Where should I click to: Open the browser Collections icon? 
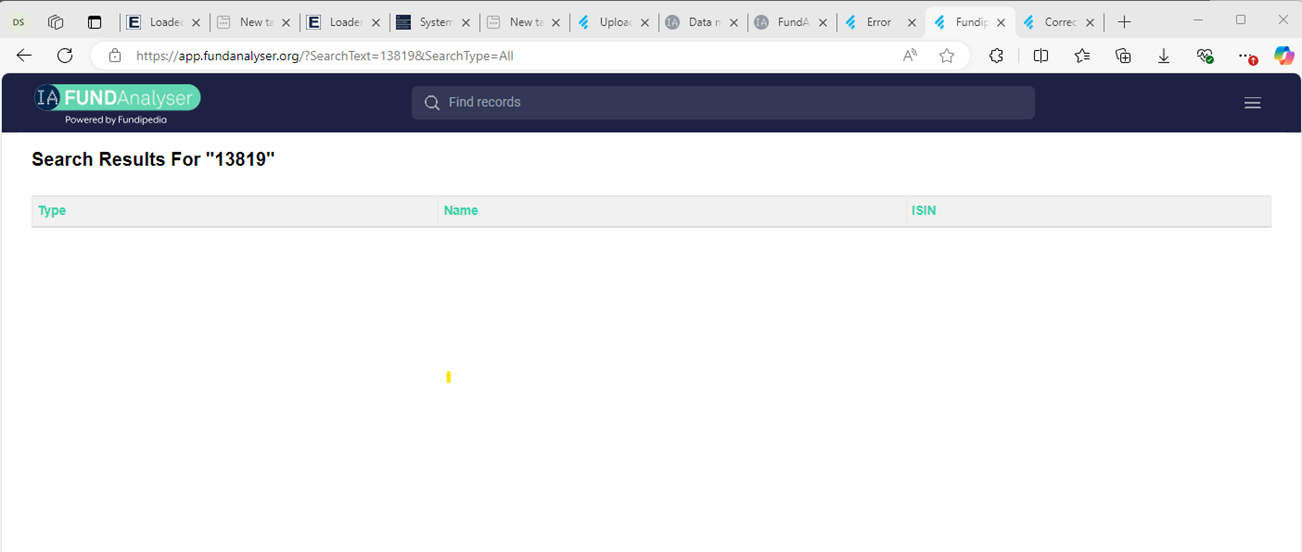click(1123, 56)
